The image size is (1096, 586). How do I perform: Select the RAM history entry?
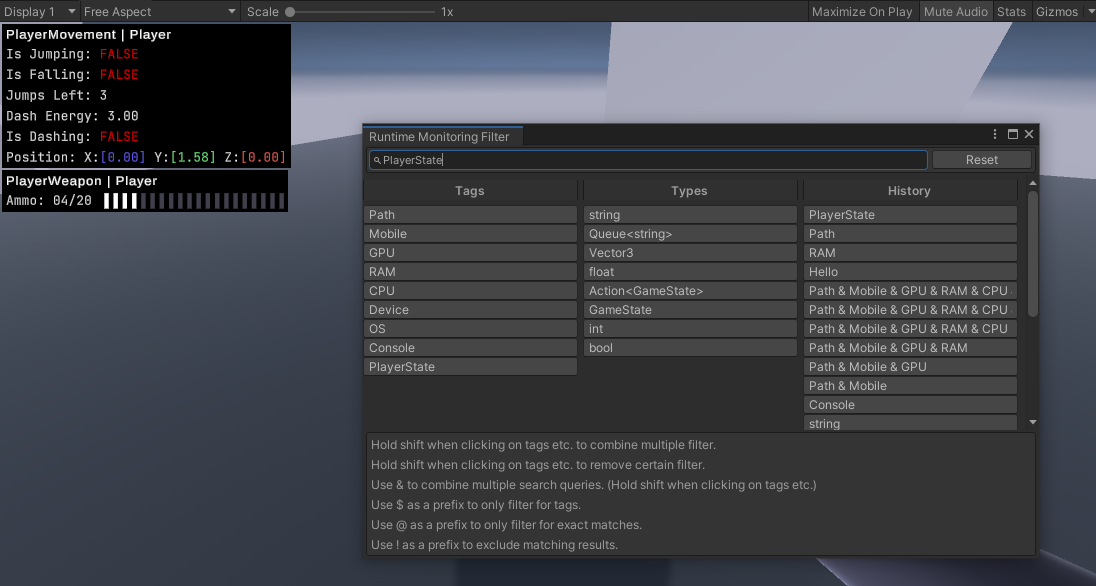(910, 252)
